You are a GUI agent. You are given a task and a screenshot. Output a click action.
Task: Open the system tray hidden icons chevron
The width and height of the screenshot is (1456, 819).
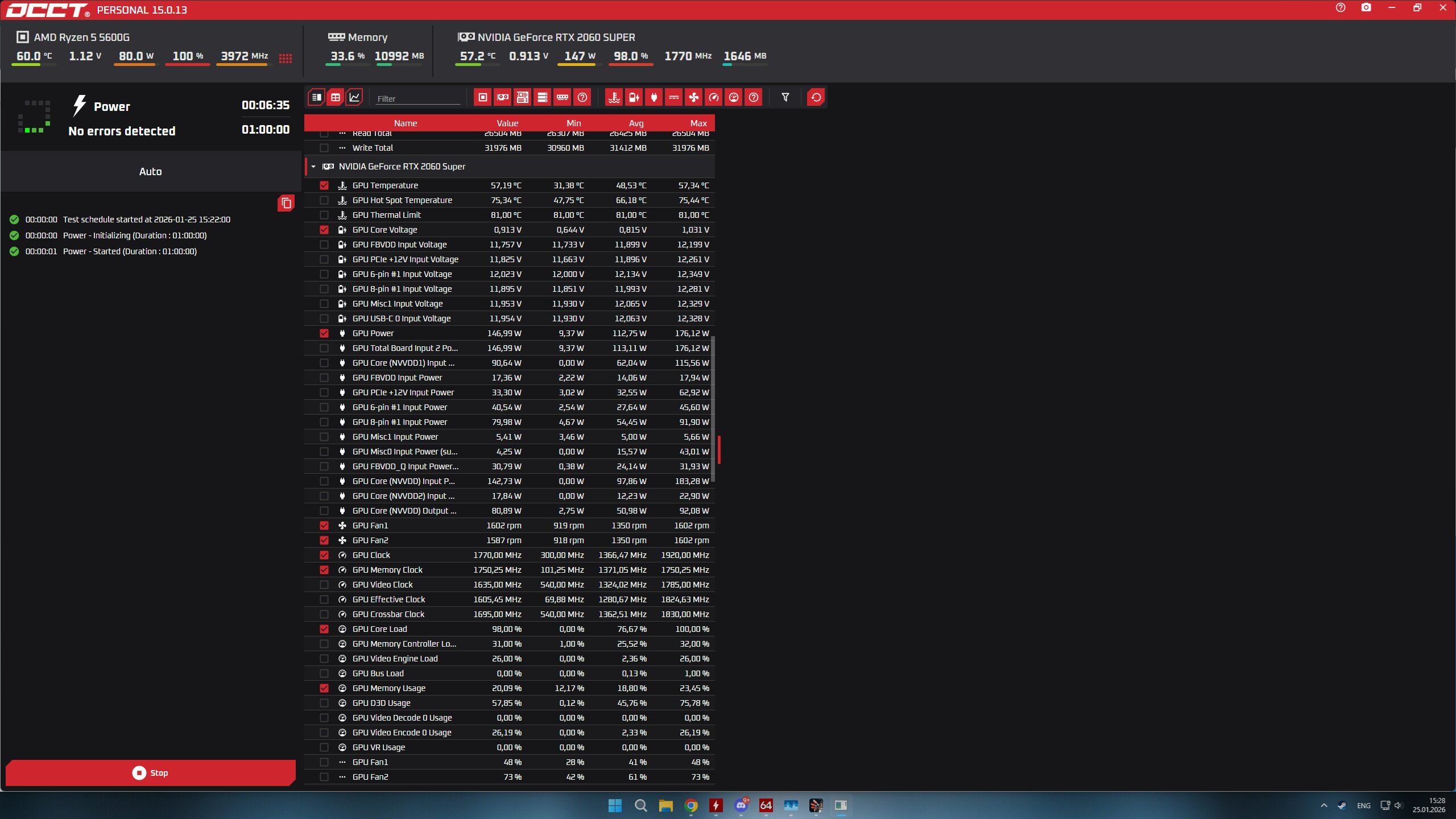point(1323,805)
